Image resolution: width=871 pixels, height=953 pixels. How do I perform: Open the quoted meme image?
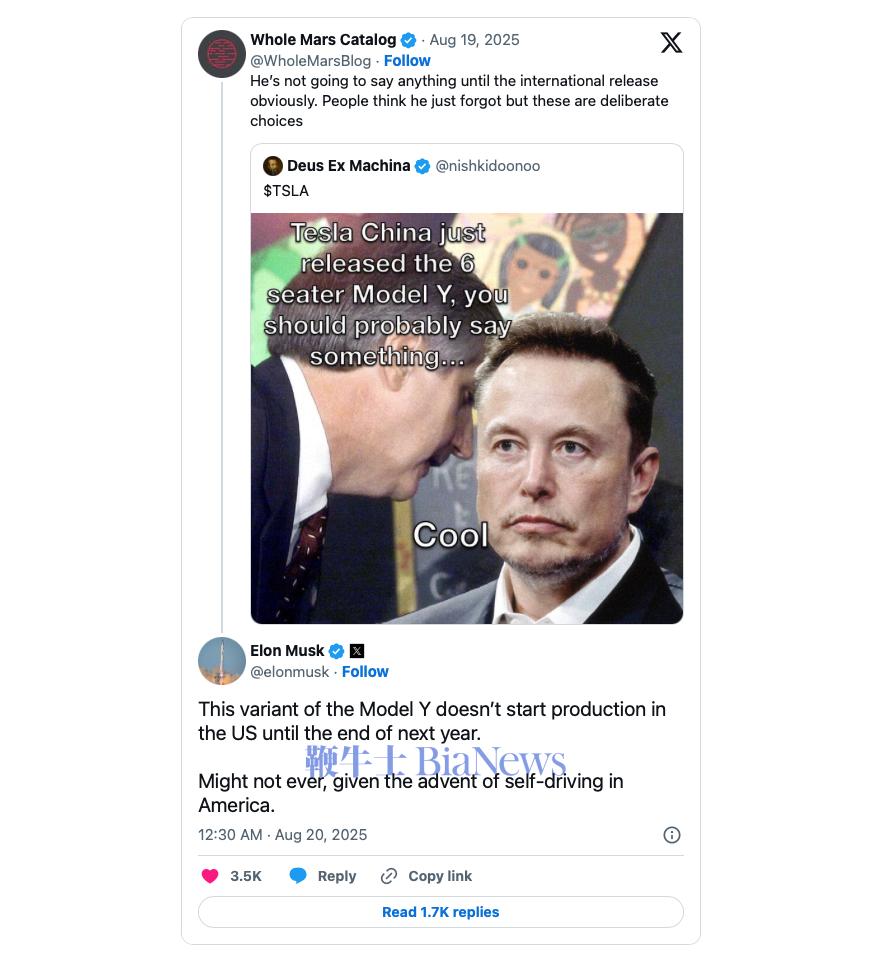[x=467, y=418]
